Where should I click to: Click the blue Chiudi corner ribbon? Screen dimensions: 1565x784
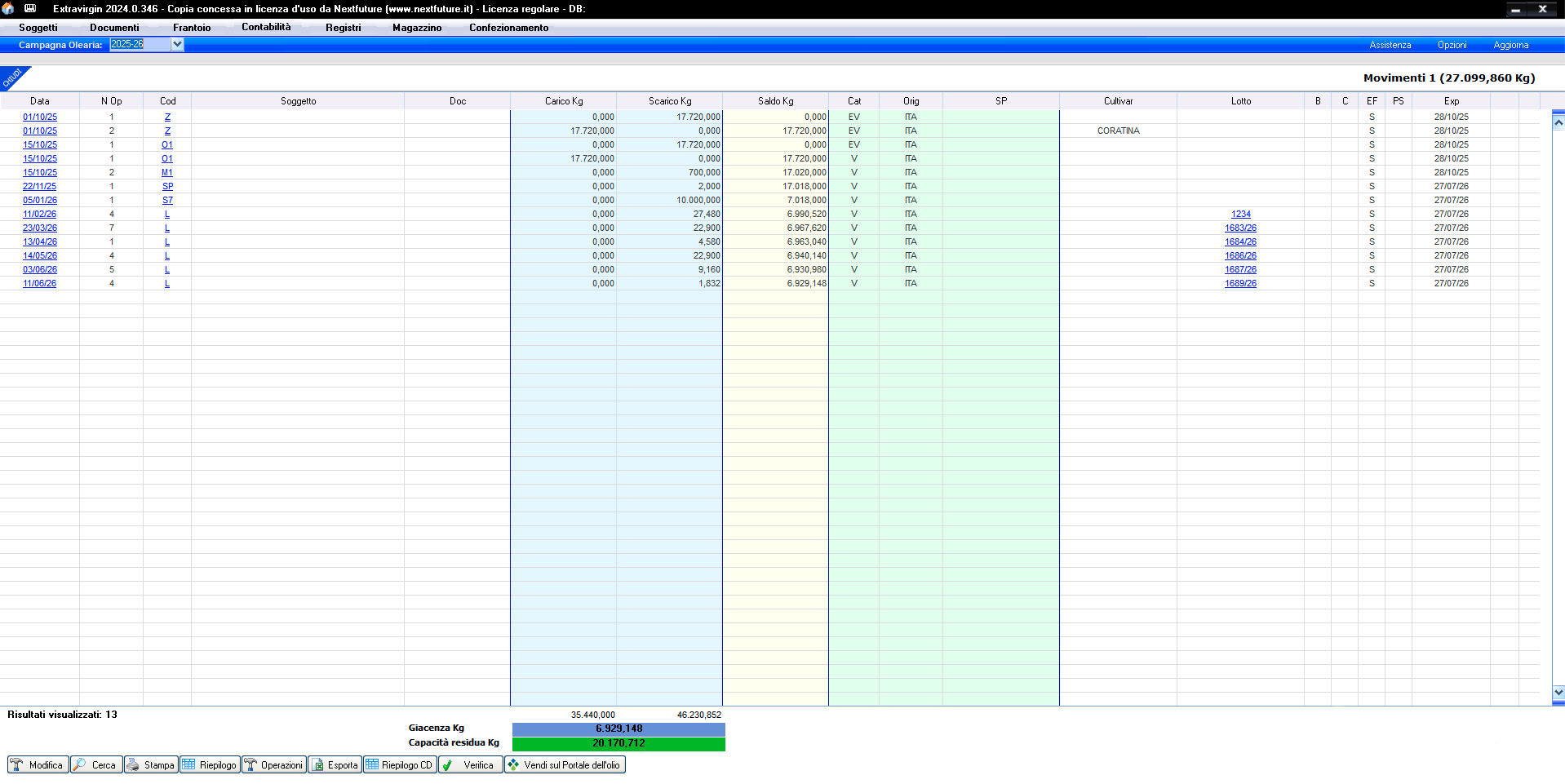[11, 77]
